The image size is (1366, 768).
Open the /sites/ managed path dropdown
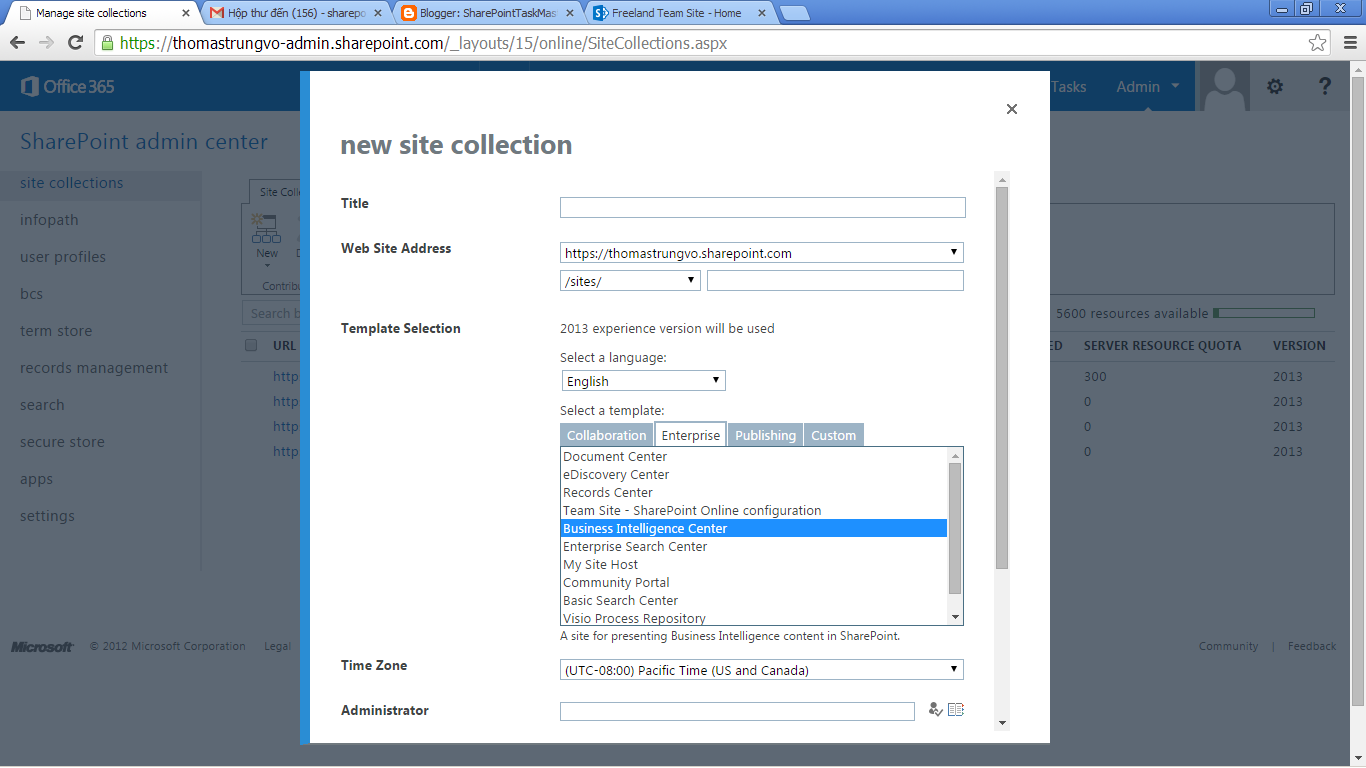tap(630, 281)
